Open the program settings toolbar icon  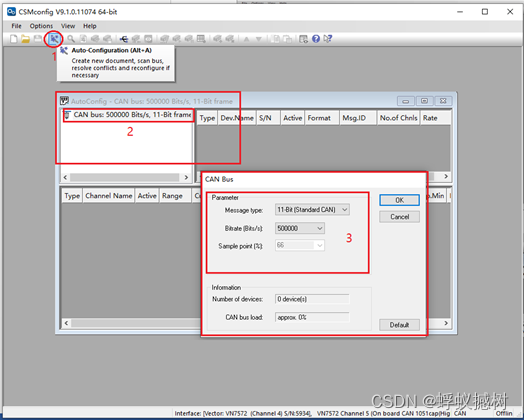[303, 39]
